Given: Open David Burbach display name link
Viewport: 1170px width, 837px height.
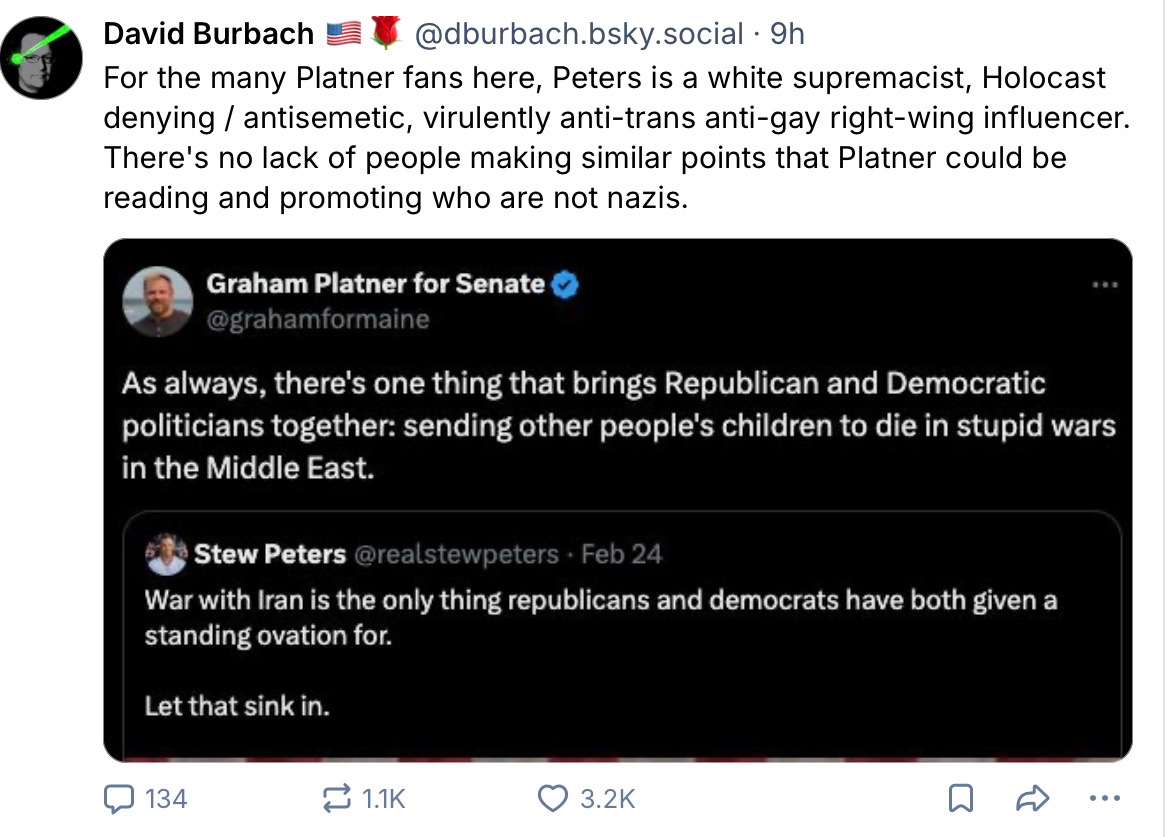Looking at the screenshot, I should [x=208, y=34].
